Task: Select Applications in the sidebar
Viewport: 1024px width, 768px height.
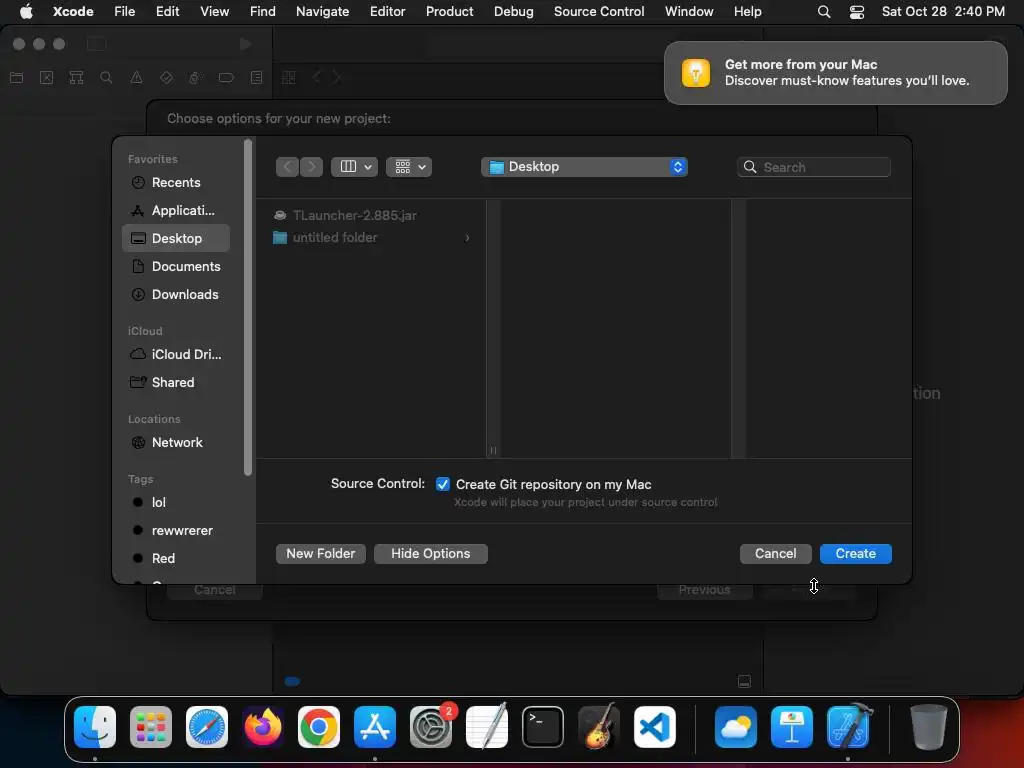Action: tap(176, 210)
